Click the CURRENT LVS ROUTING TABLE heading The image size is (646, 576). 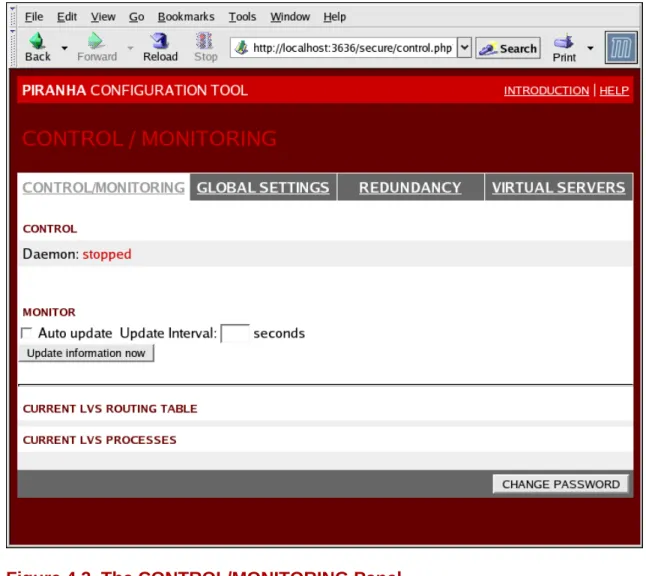(x=110, y=409)
